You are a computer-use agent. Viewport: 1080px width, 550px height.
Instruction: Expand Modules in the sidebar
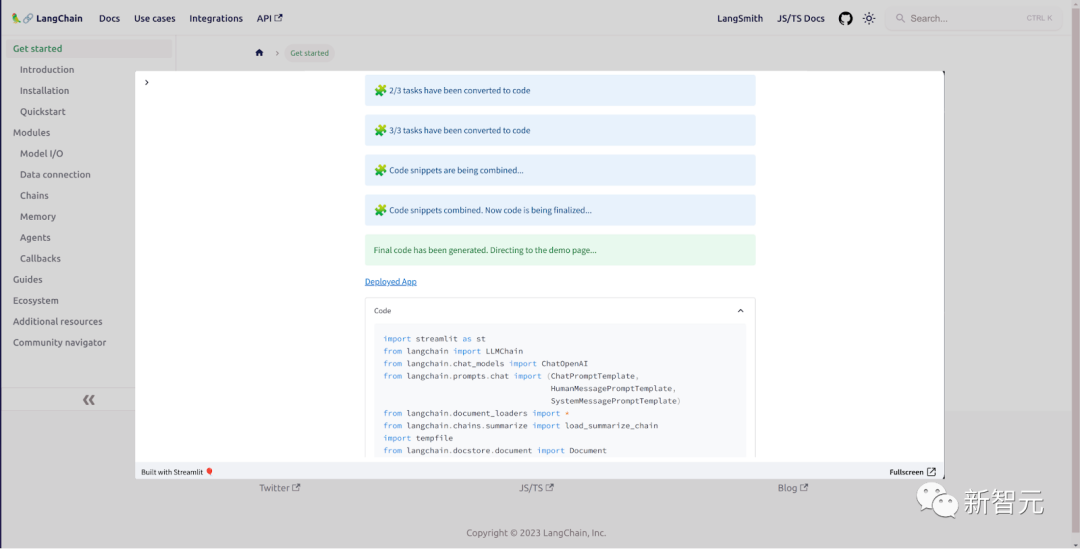(32, 133)
